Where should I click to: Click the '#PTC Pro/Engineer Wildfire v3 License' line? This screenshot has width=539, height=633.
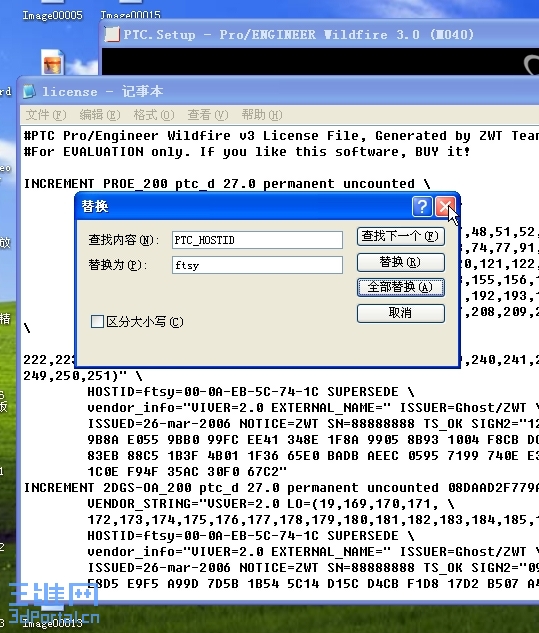[x=281, y=136]
